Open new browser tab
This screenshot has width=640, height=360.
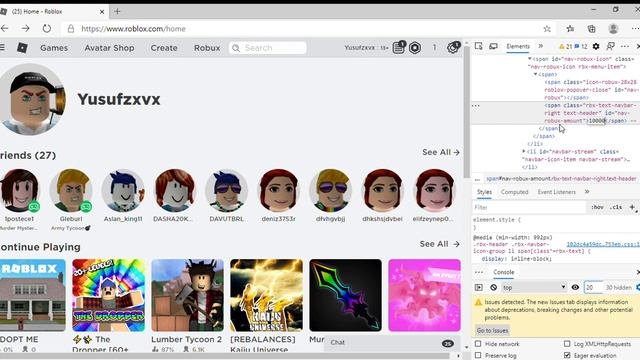tap(117, 11)
